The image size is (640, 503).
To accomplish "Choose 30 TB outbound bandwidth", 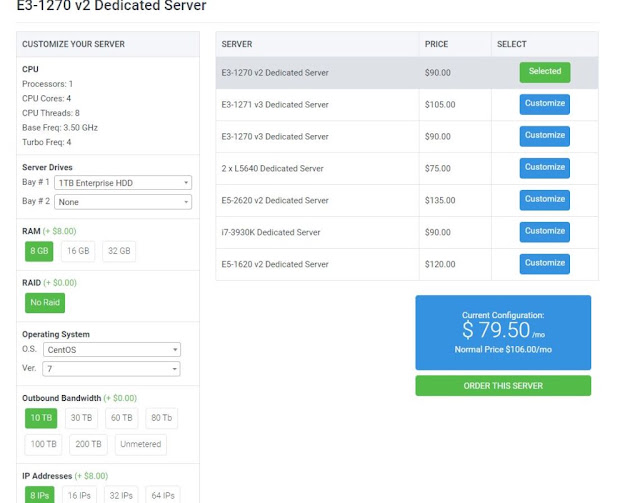I will click(81, 418).
